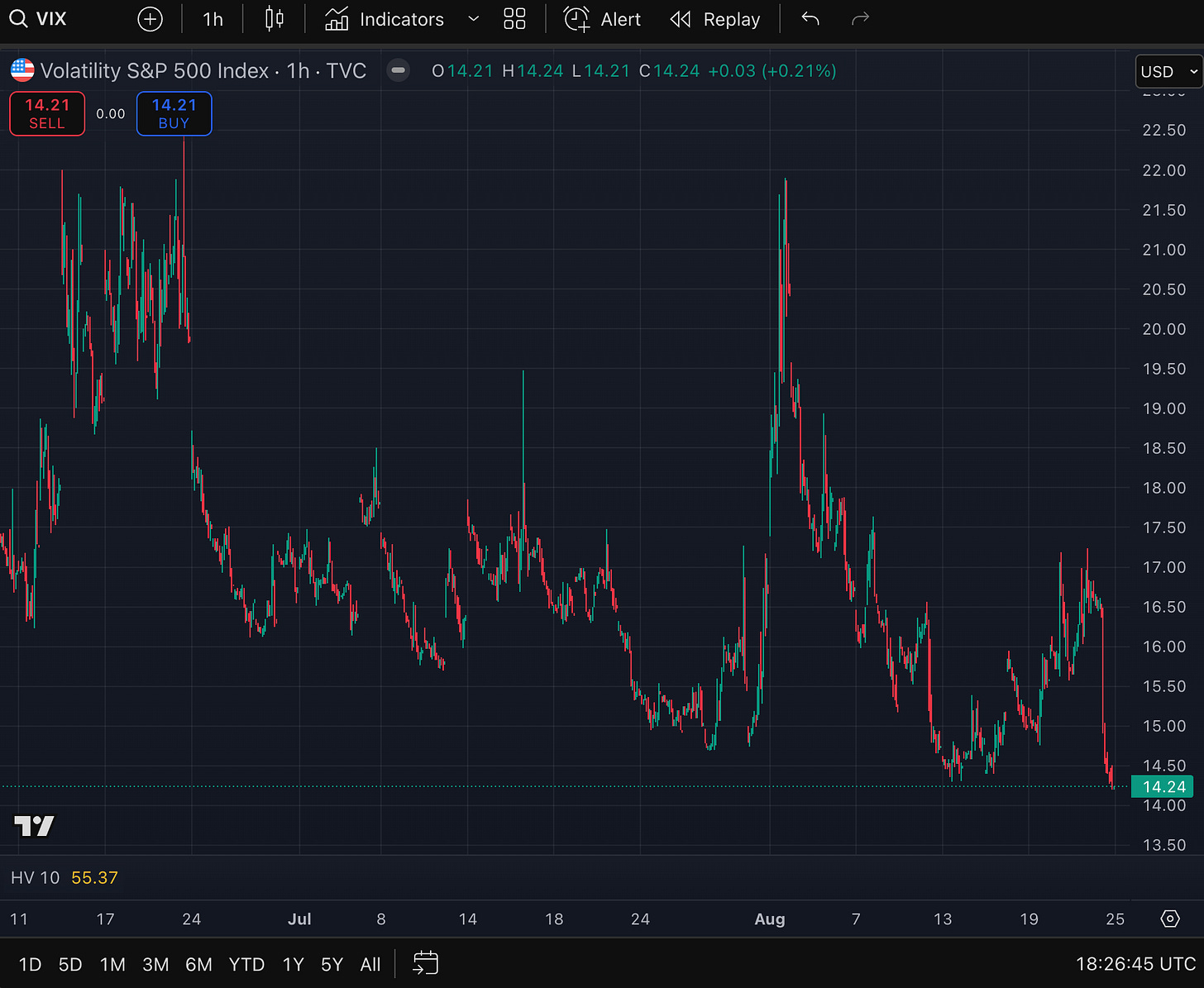Create an Alert

602,19
